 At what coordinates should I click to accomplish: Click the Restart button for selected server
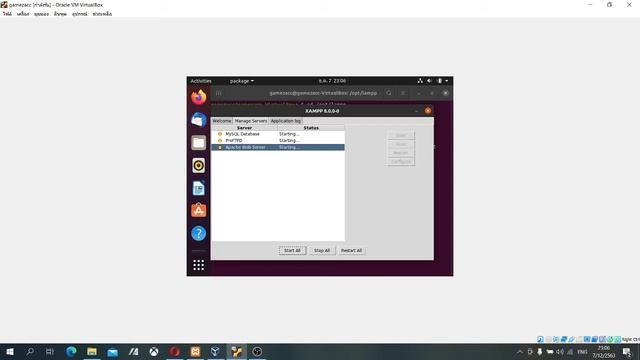point(401,153)
